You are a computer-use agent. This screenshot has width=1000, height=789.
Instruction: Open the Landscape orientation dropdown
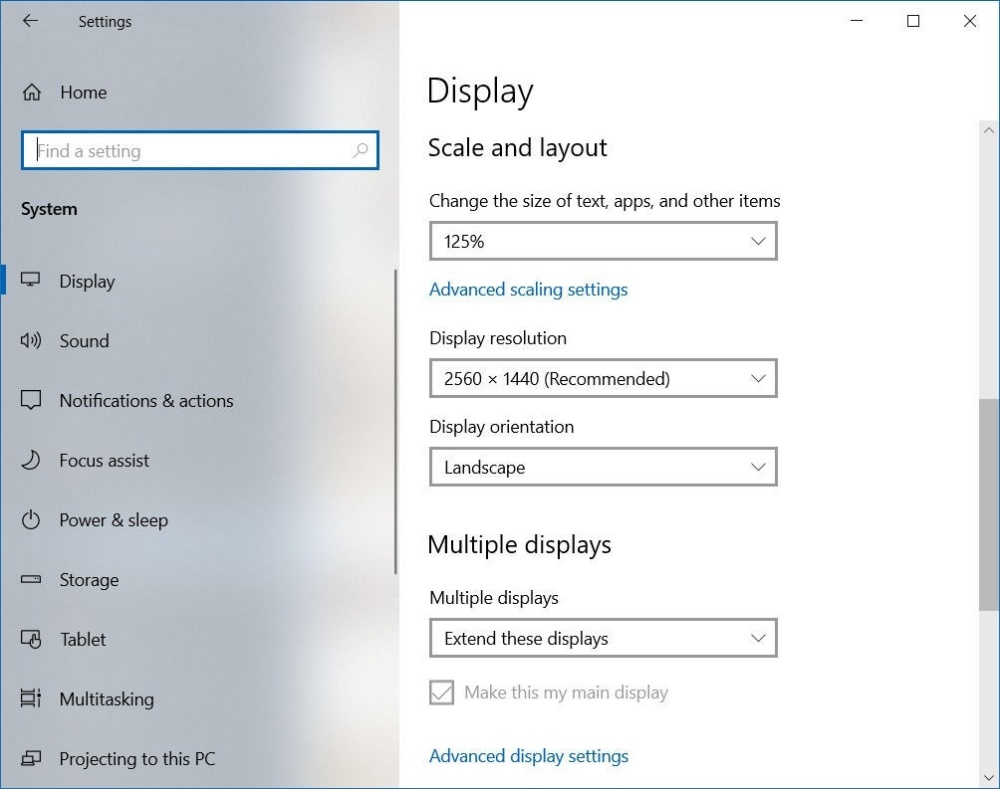[x=602, y=467]
